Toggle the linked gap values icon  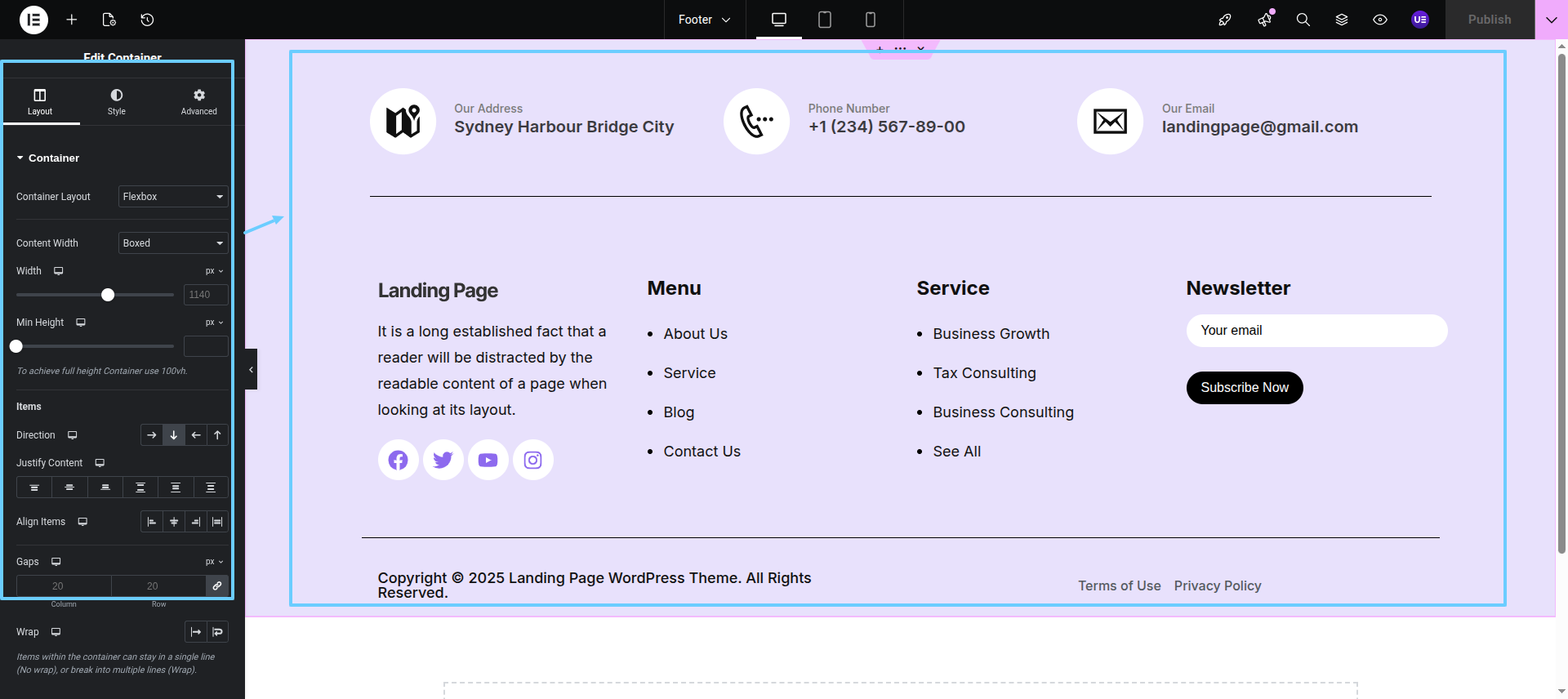pos(217,585)
